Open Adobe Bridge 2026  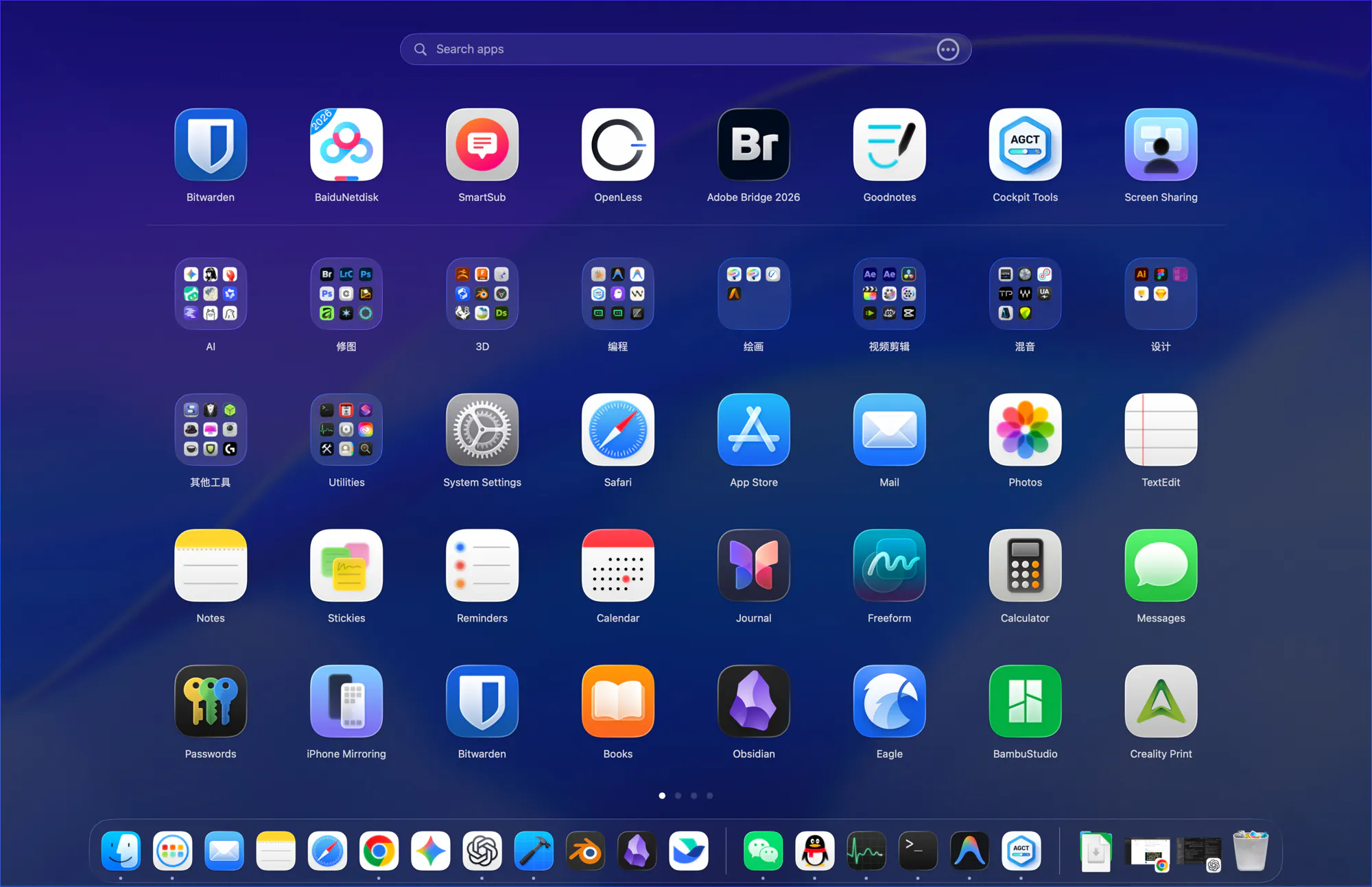coord(754,145)
